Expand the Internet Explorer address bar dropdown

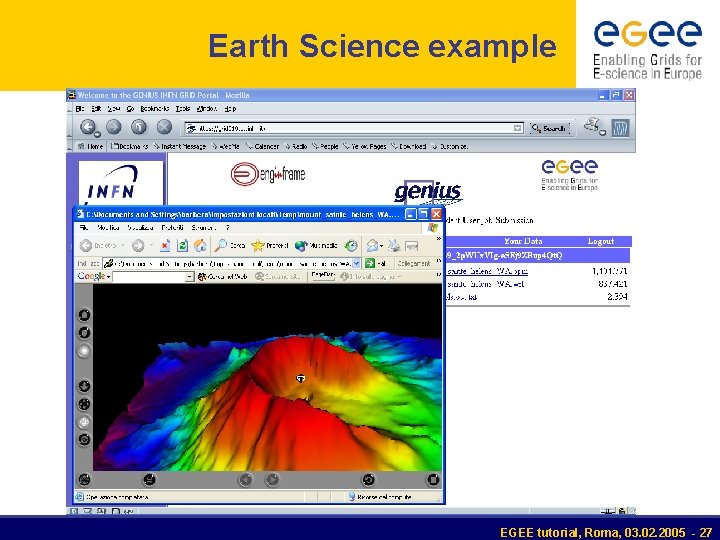click(356, 263)
